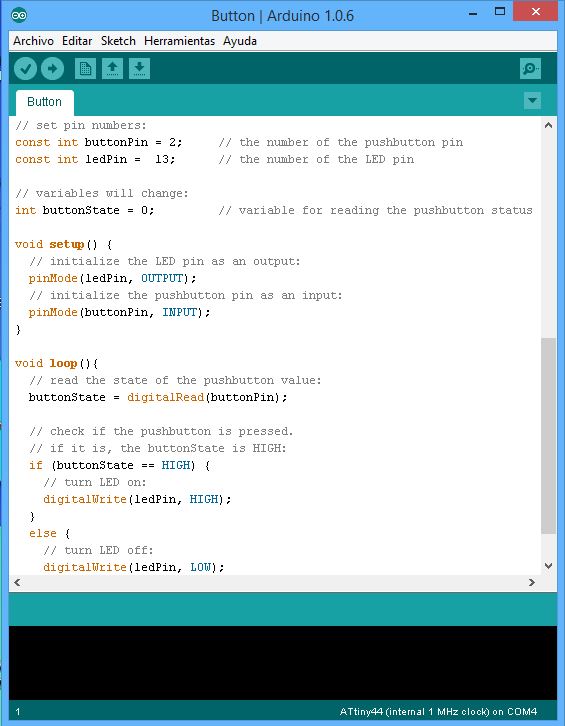Screen dimensions: 565x726
Task: Click the Arduino logo in the title bar
Action: coord(19,15)
